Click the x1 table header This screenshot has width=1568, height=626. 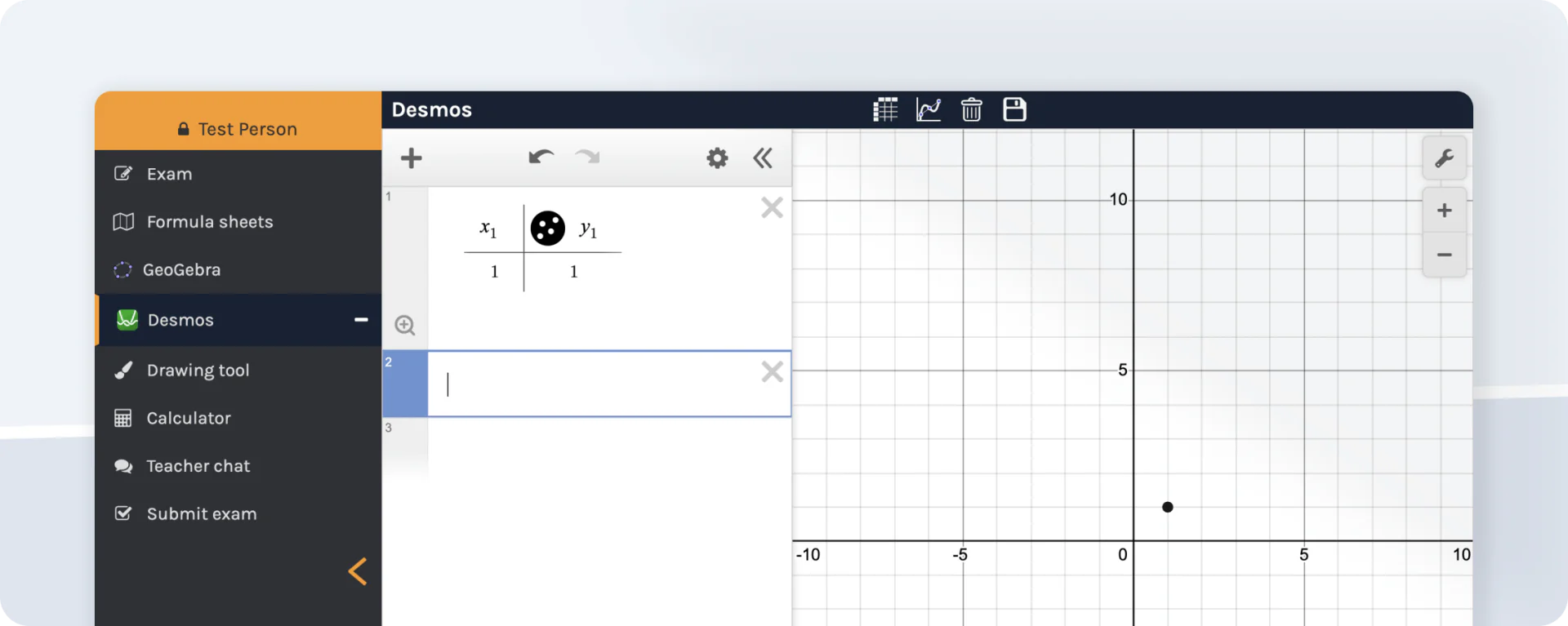click(488, 229)
